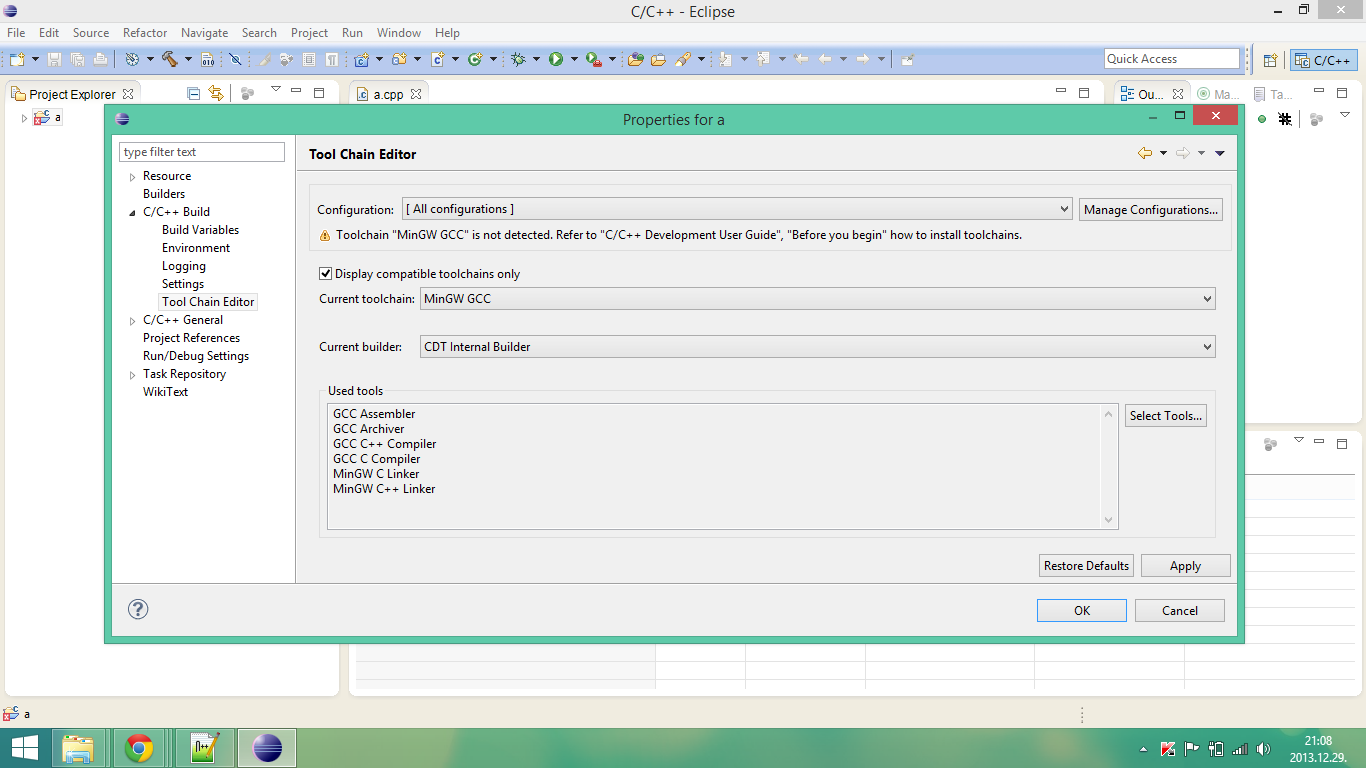Click the Eclipse taskbar icon
The width and height of the screenshot is (1366, 768).
pyautogui.click(x=267, y=748)
